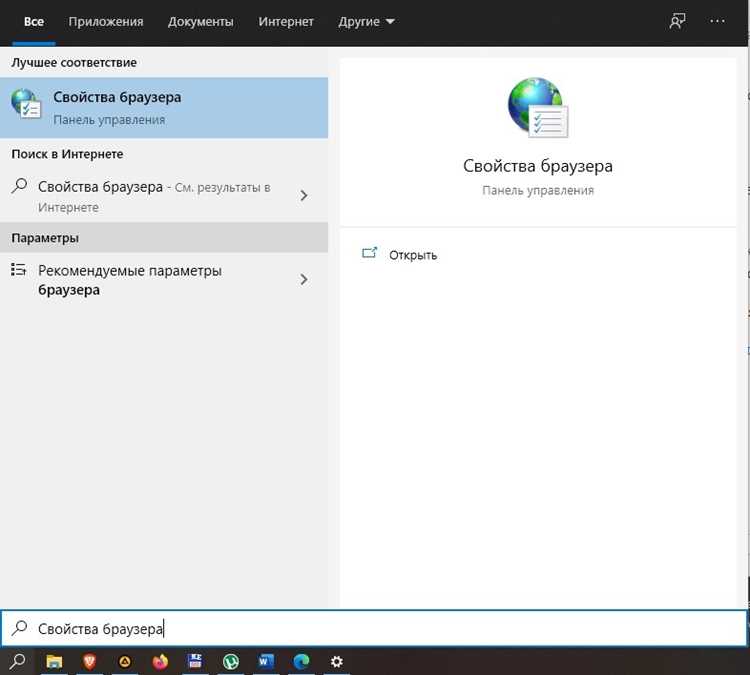Image resolution: width=750 pixels, height=675 pixels.
Task: Launch Firefox from taskbar
Action: coord(160,662)
